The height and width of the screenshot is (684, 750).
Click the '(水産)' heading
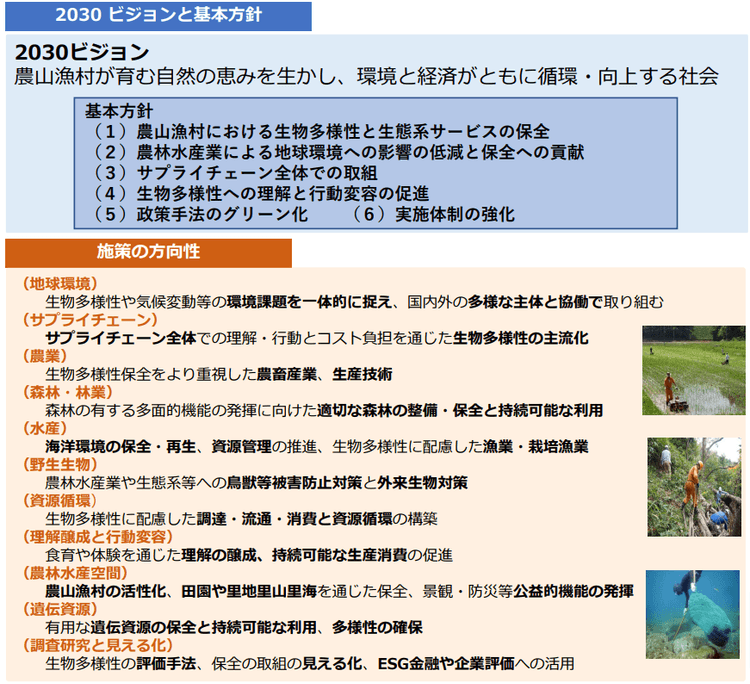click(44, 428)
